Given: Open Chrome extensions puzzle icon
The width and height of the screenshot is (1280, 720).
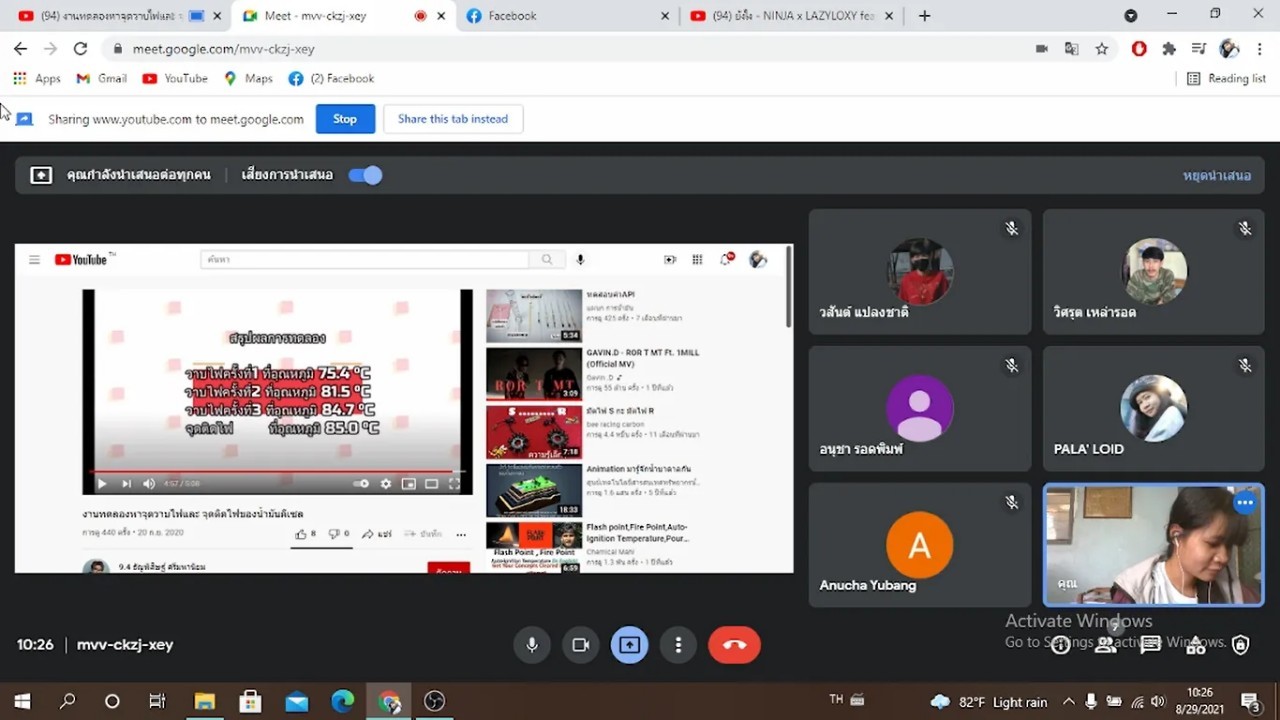Looking at the screenshot, I should point(1169,49).
